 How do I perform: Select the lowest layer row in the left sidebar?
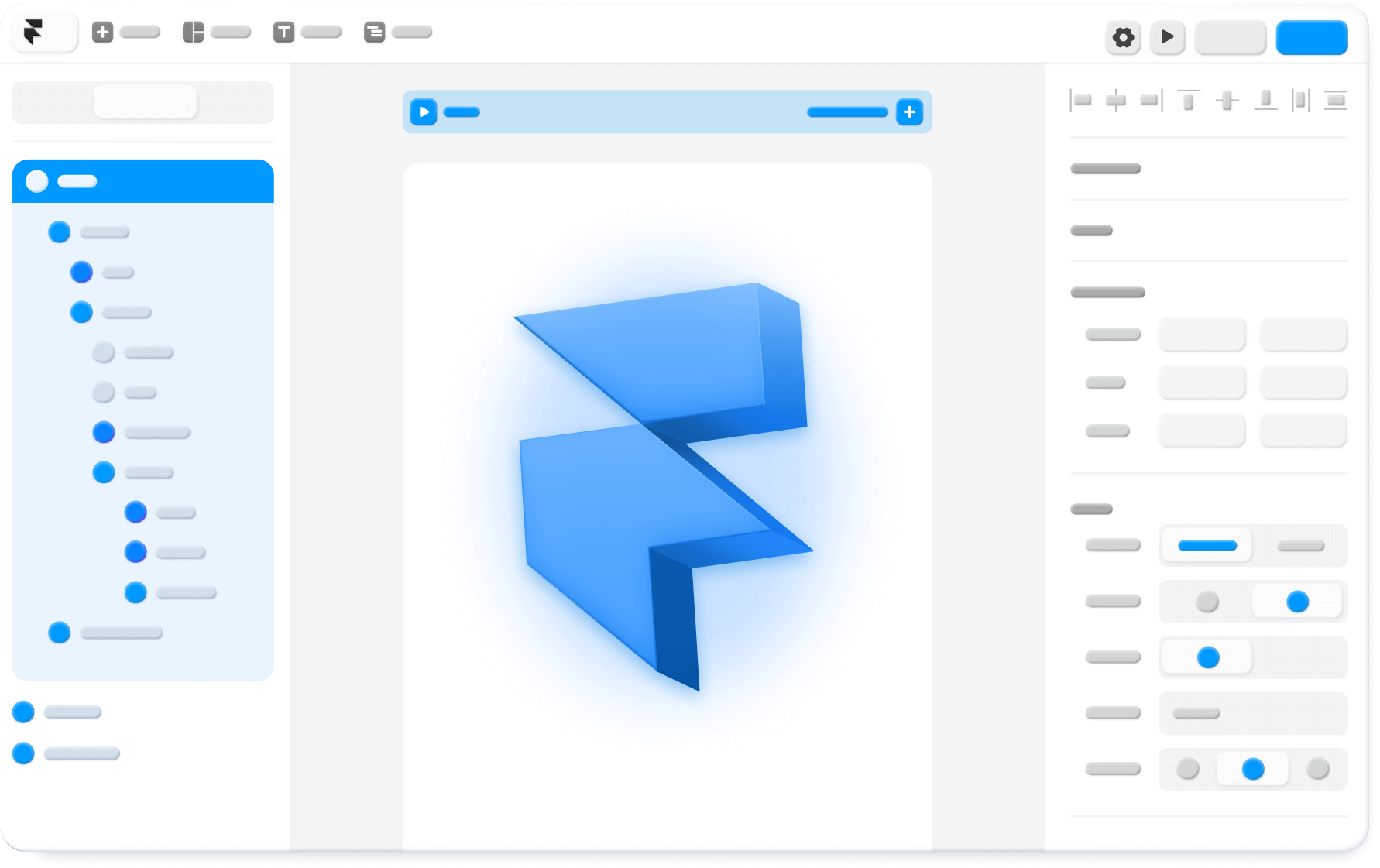[66, 753]
